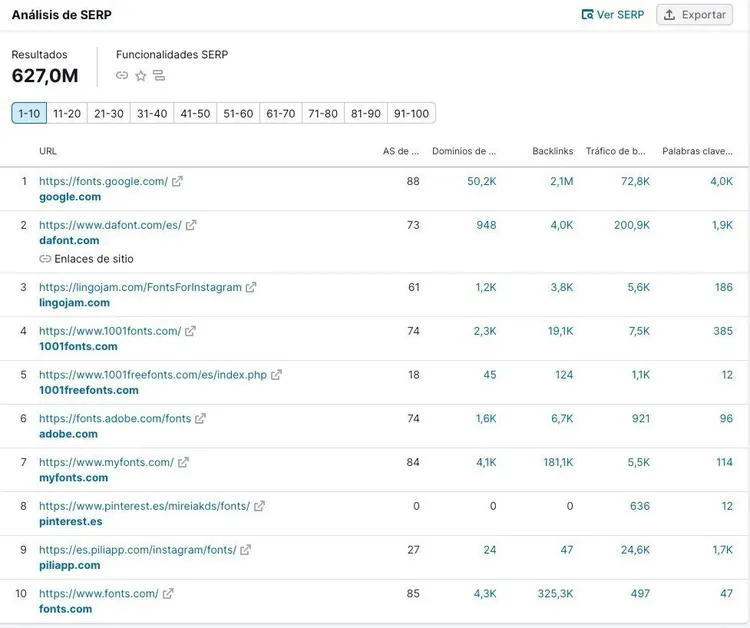Open the dafont.com domain link
This screenshot has height=628, width=750.
coord(69,241)
